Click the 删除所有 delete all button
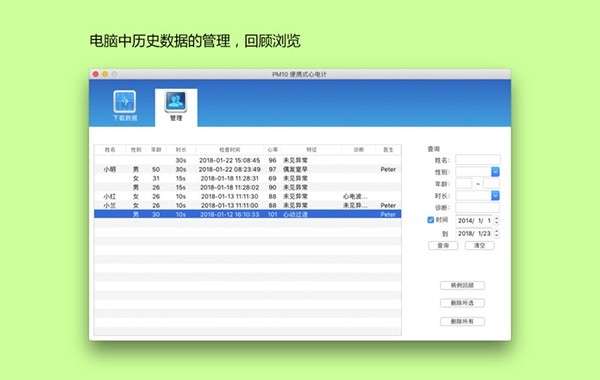 click(462, 321)
